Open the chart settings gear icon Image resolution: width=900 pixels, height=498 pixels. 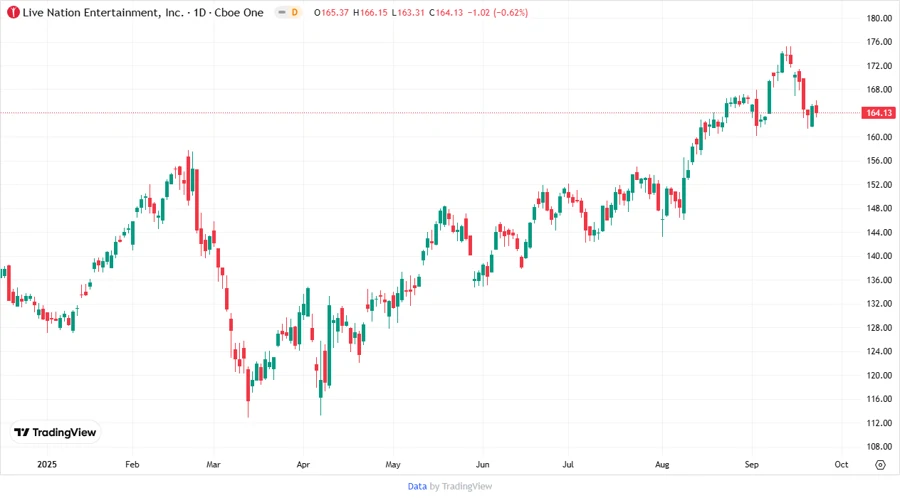(880, 465)
